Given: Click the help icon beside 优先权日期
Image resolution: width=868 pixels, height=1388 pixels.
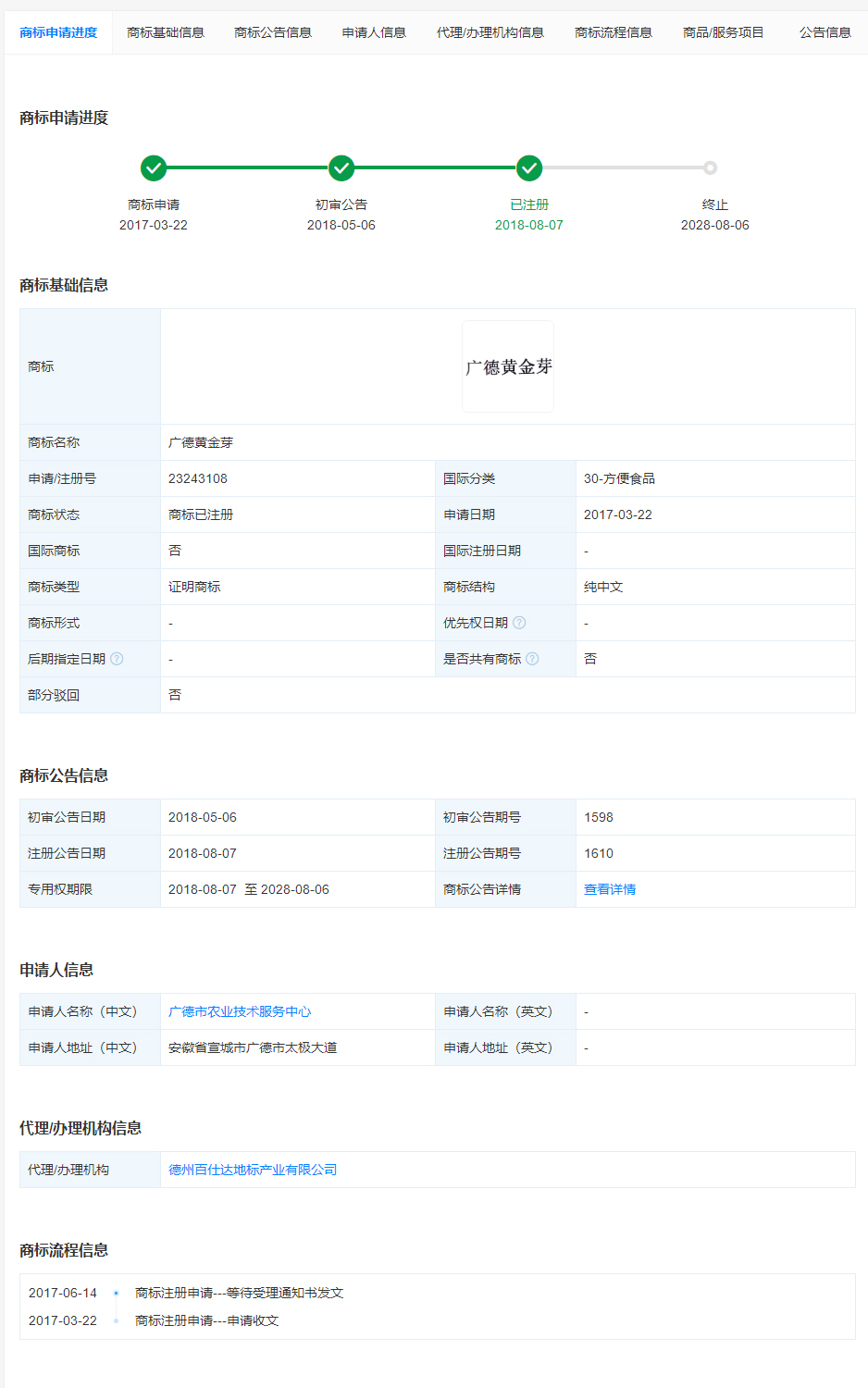Looking at the screenshot, I should (519, 623).
